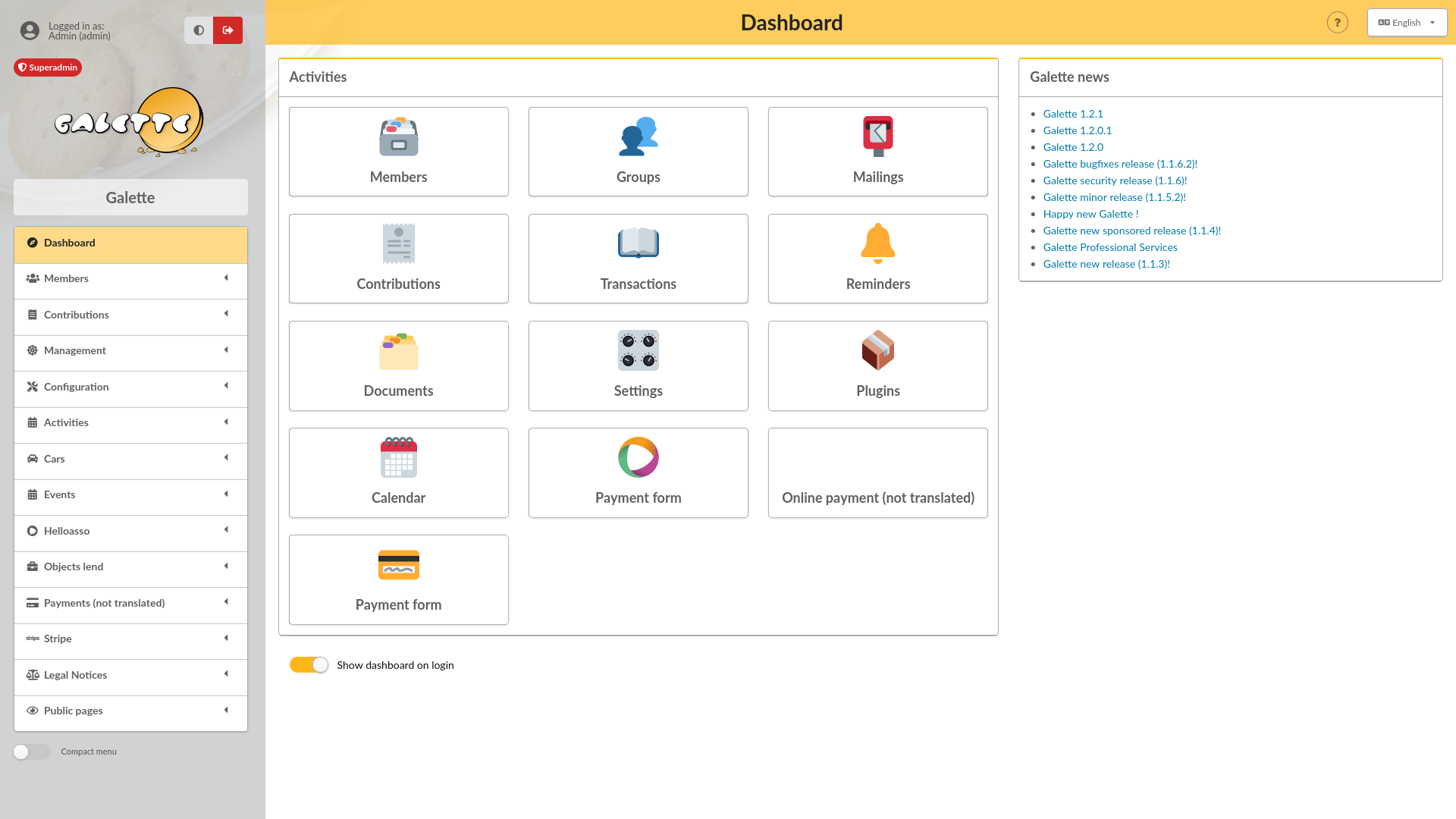Image resolution: width=1456 pixels, height=819 pixels.
Task: Open the Galette 1.2.0 news link
Action: [1073, 147]
